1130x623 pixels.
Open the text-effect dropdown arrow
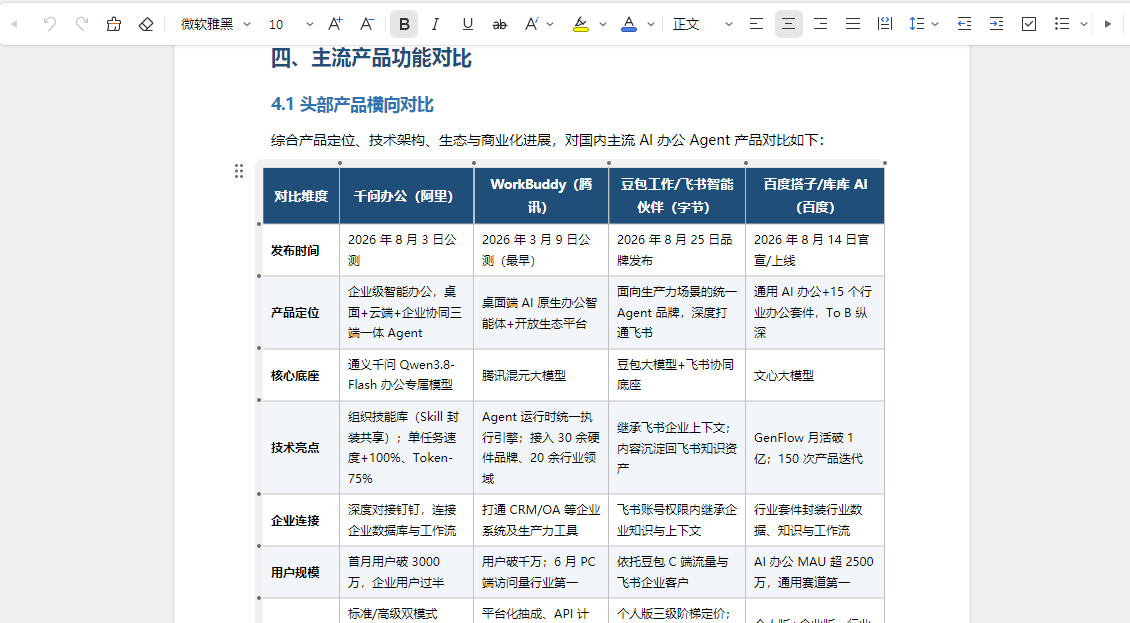pos(551,25)
